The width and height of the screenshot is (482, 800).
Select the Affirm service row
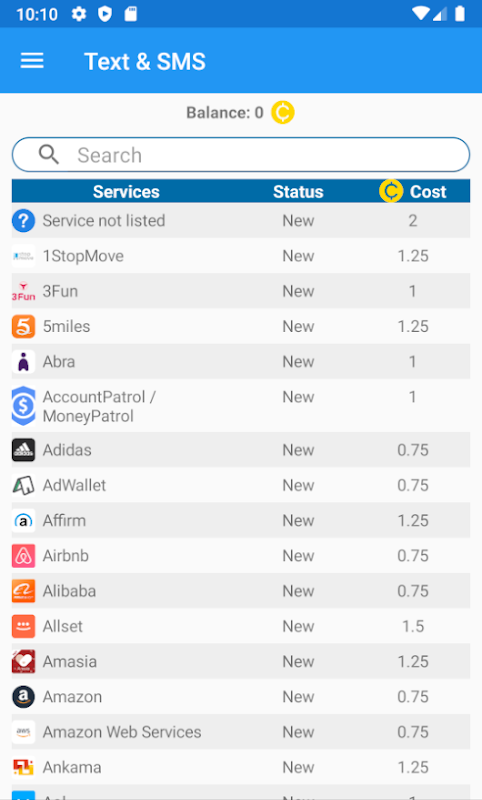pos(241,520)
